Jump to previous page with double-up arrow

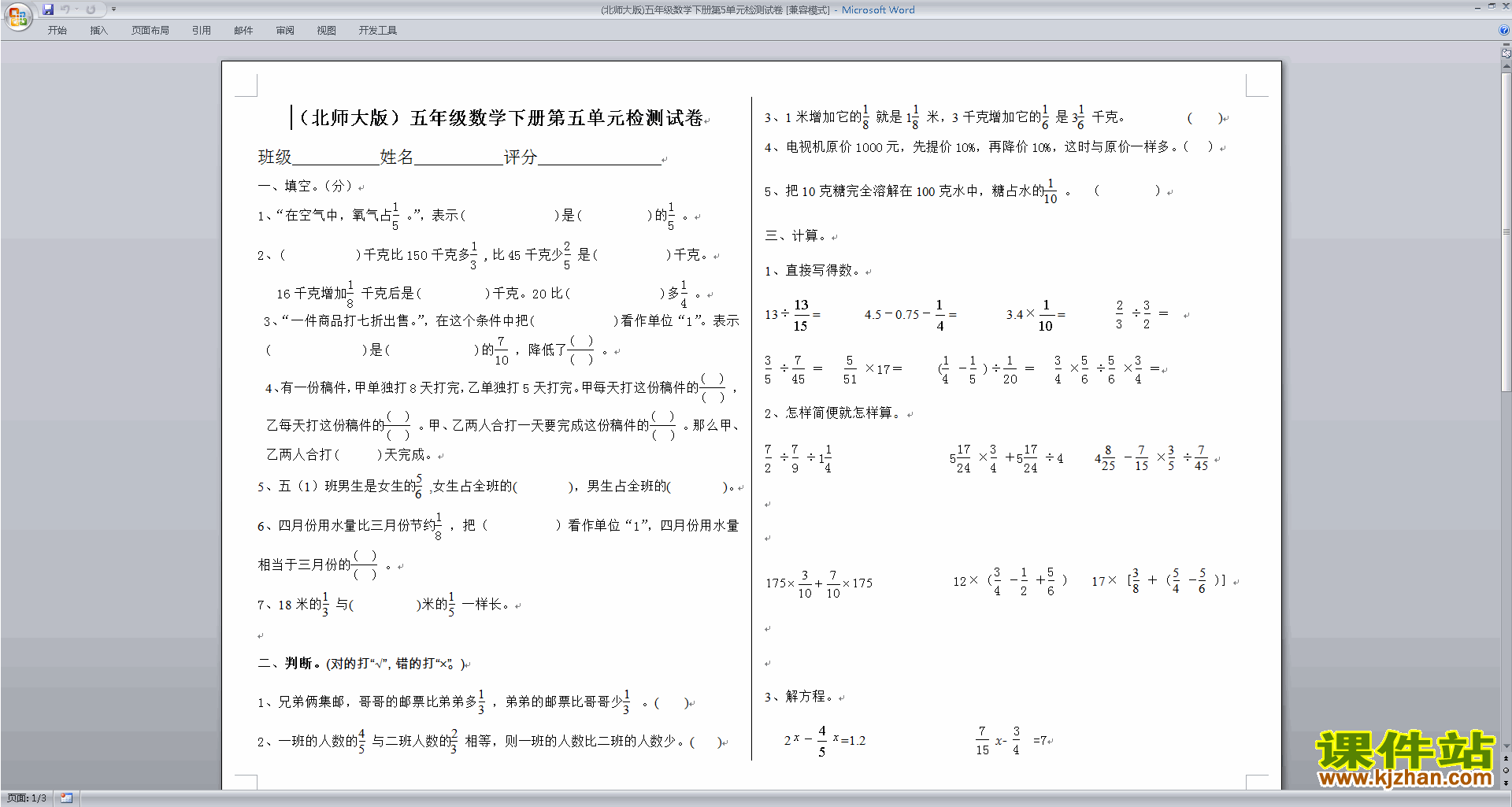point(1506,758)
